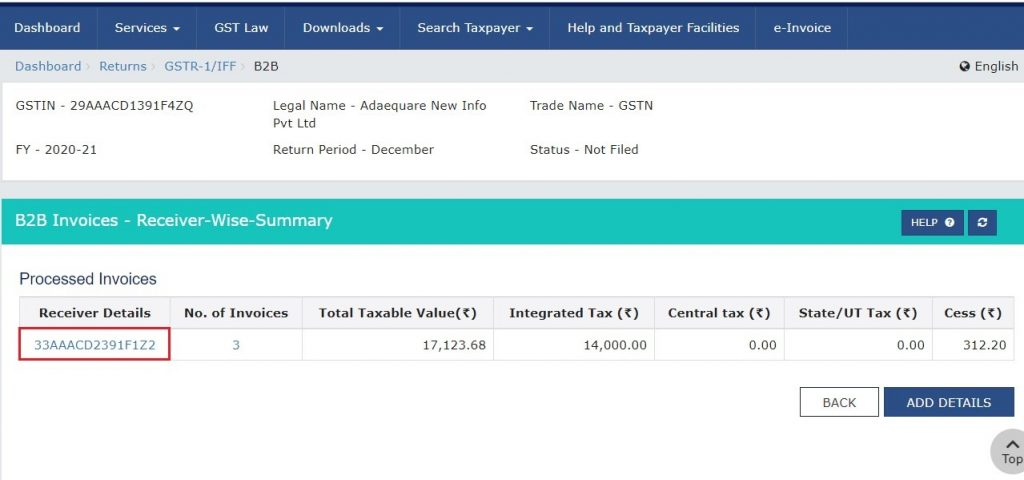Open receiver GSTIN 33AAACD2391F1Z2 link

[94, 345]
